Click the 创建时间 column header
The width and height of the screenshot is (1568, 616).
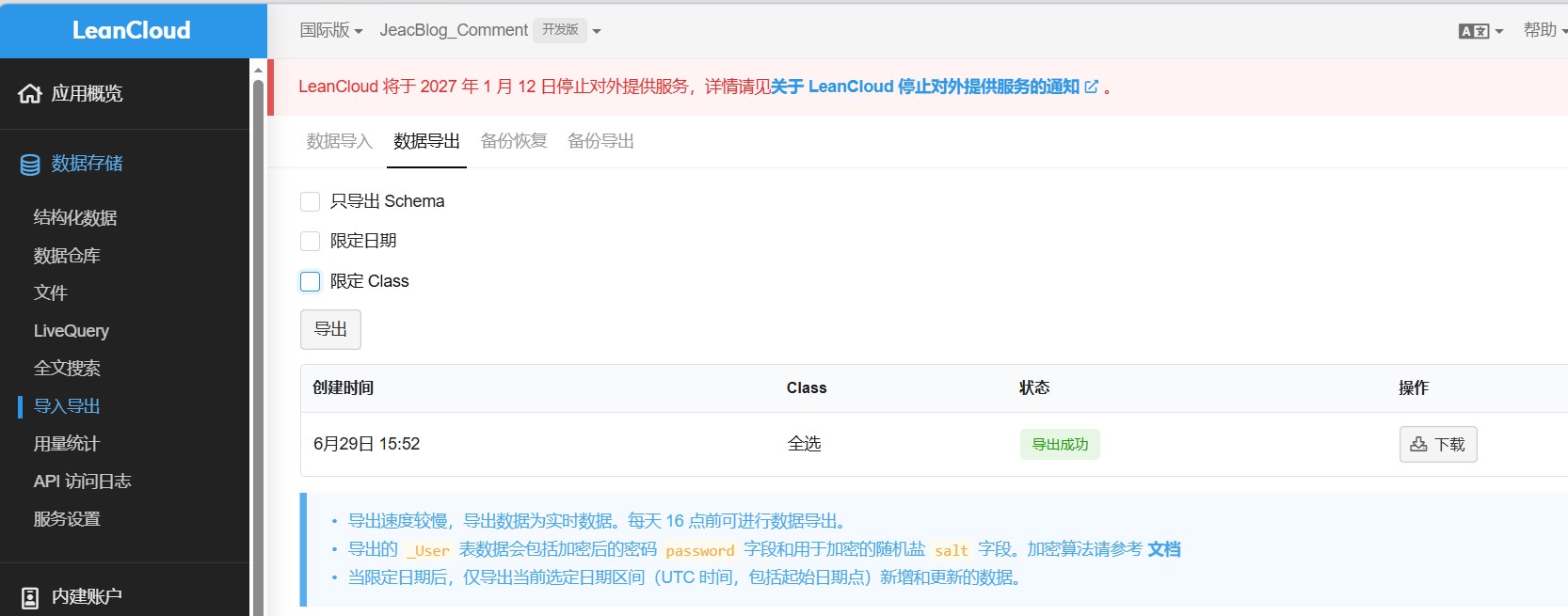pos(344,388)
